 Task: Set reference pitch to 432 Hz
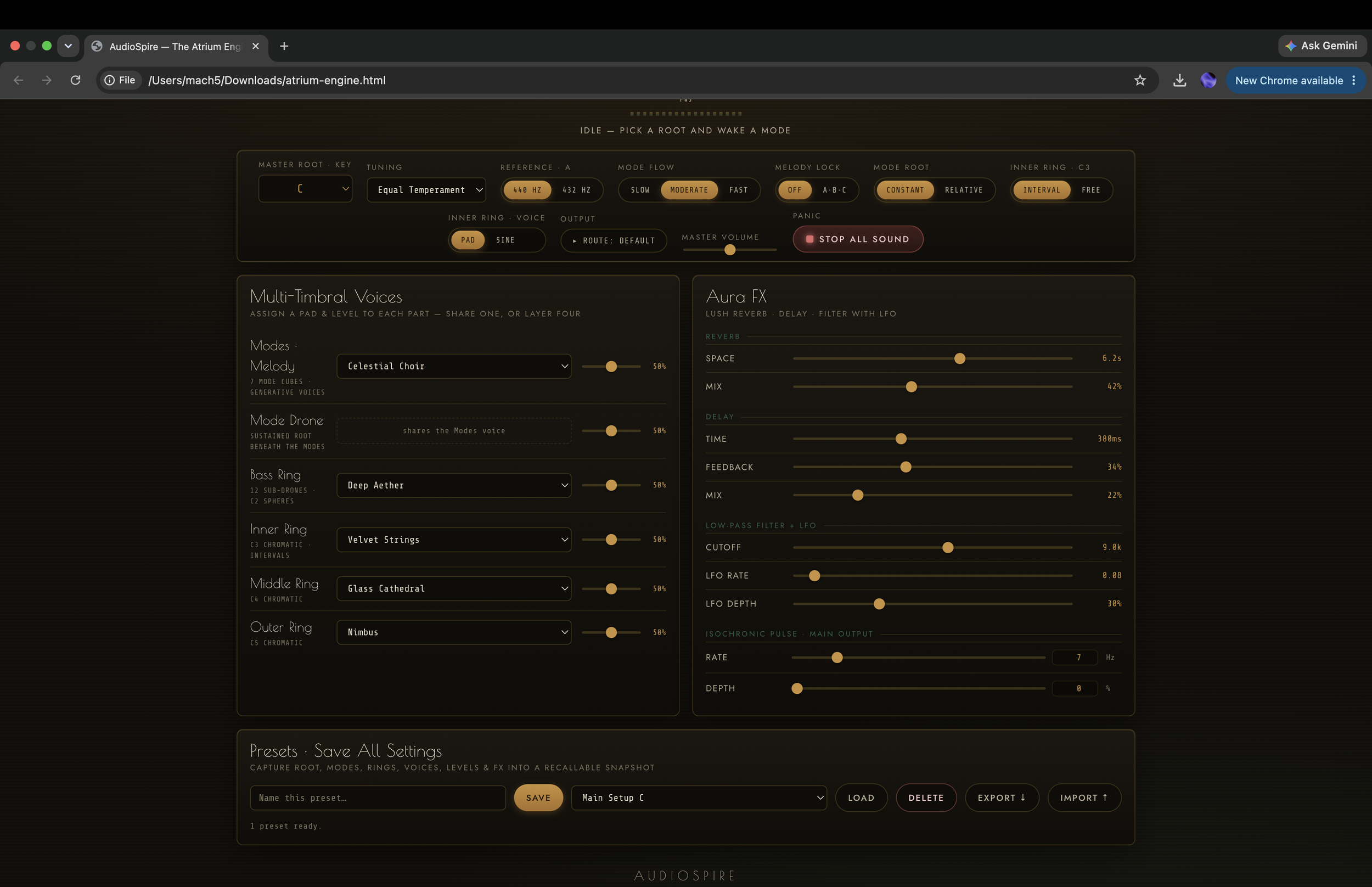pyautogui.click(x=576, y=190)
